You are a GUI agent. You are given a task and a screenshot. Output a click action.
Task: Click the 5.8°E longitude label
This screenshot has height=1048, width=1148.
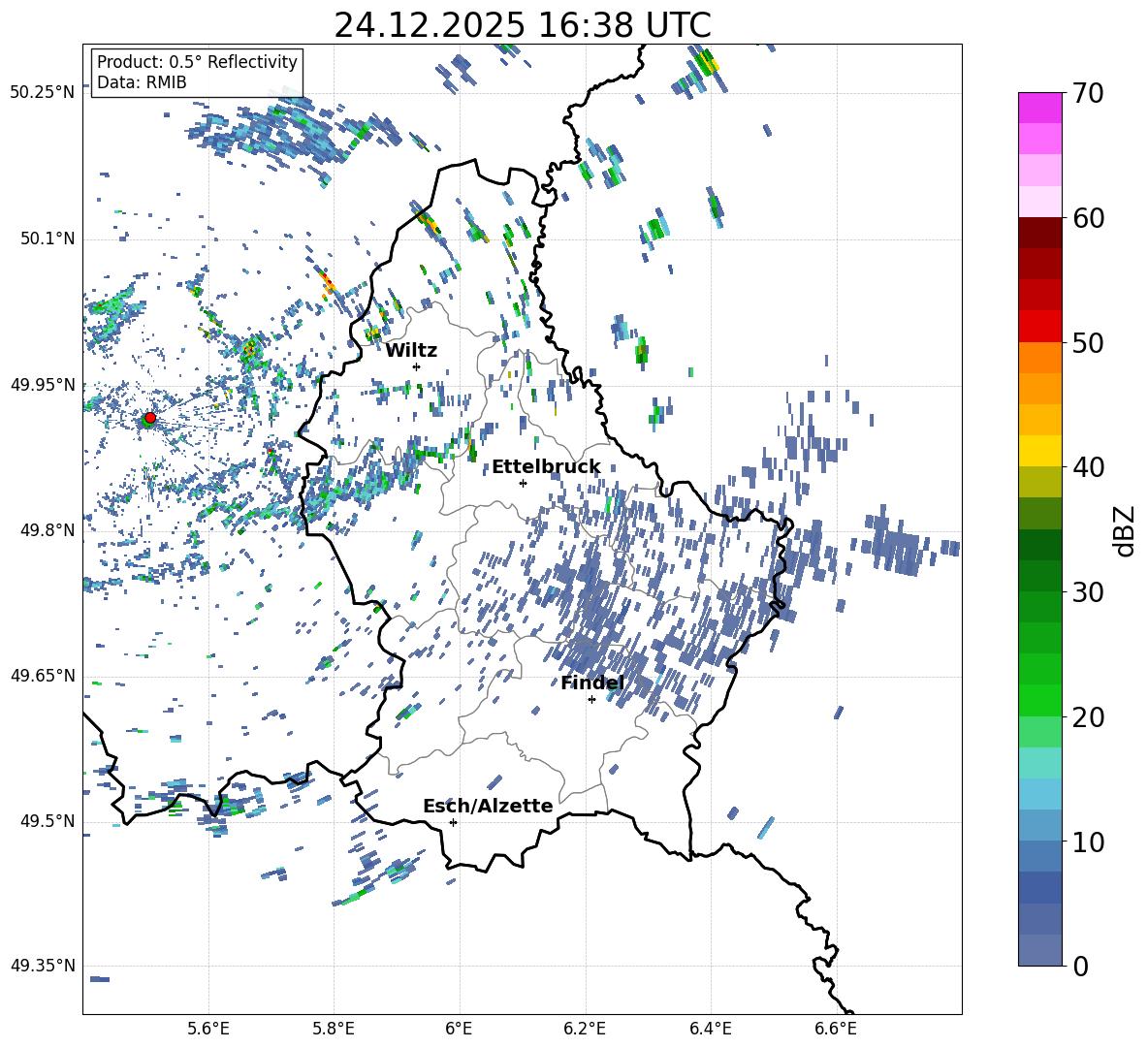click(334, 1029)
